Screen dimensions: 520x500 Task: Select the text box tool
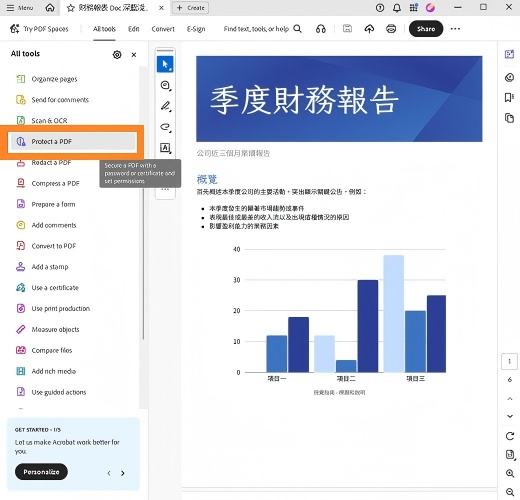click(165, 148)
